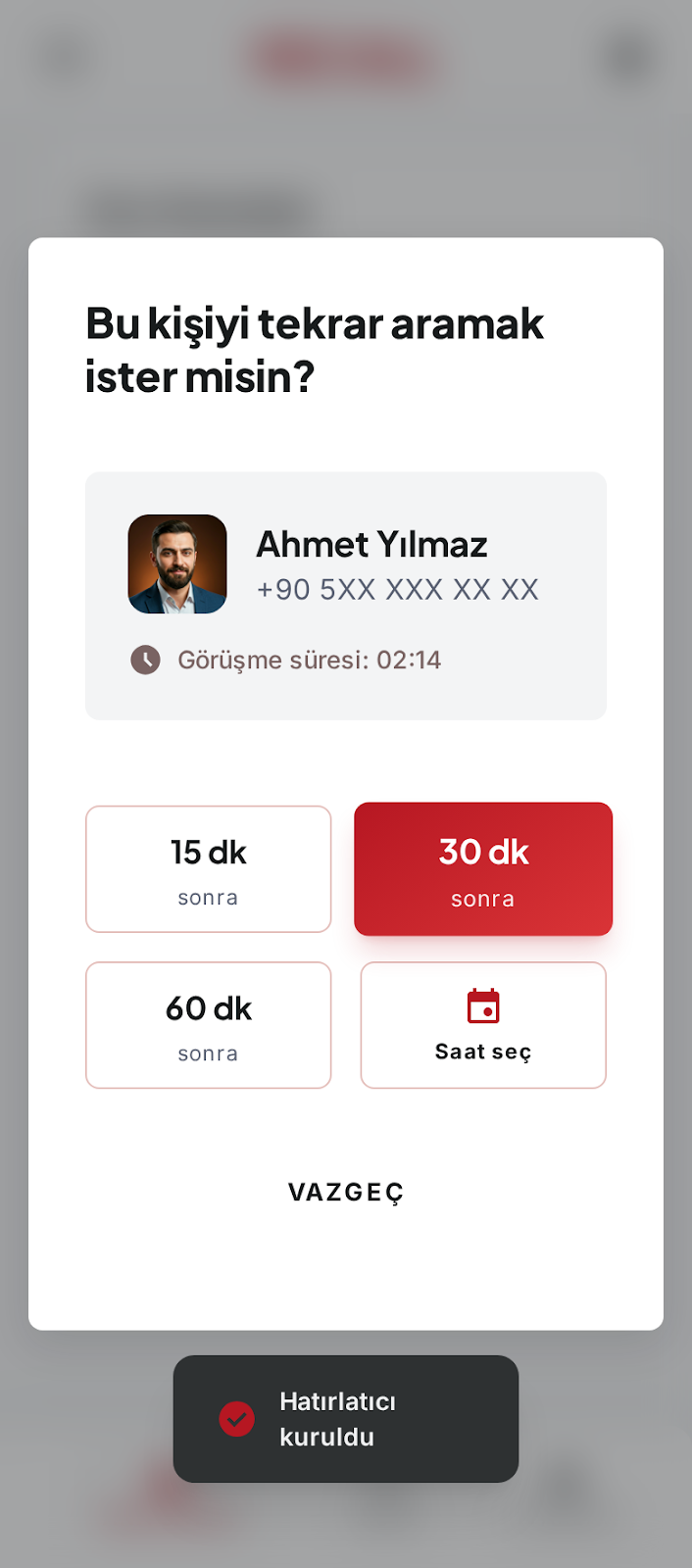Screen dimensions: 692x1568
Task: Confirm the highlighted 30 dk sonra selection
Action: (482, 868)
